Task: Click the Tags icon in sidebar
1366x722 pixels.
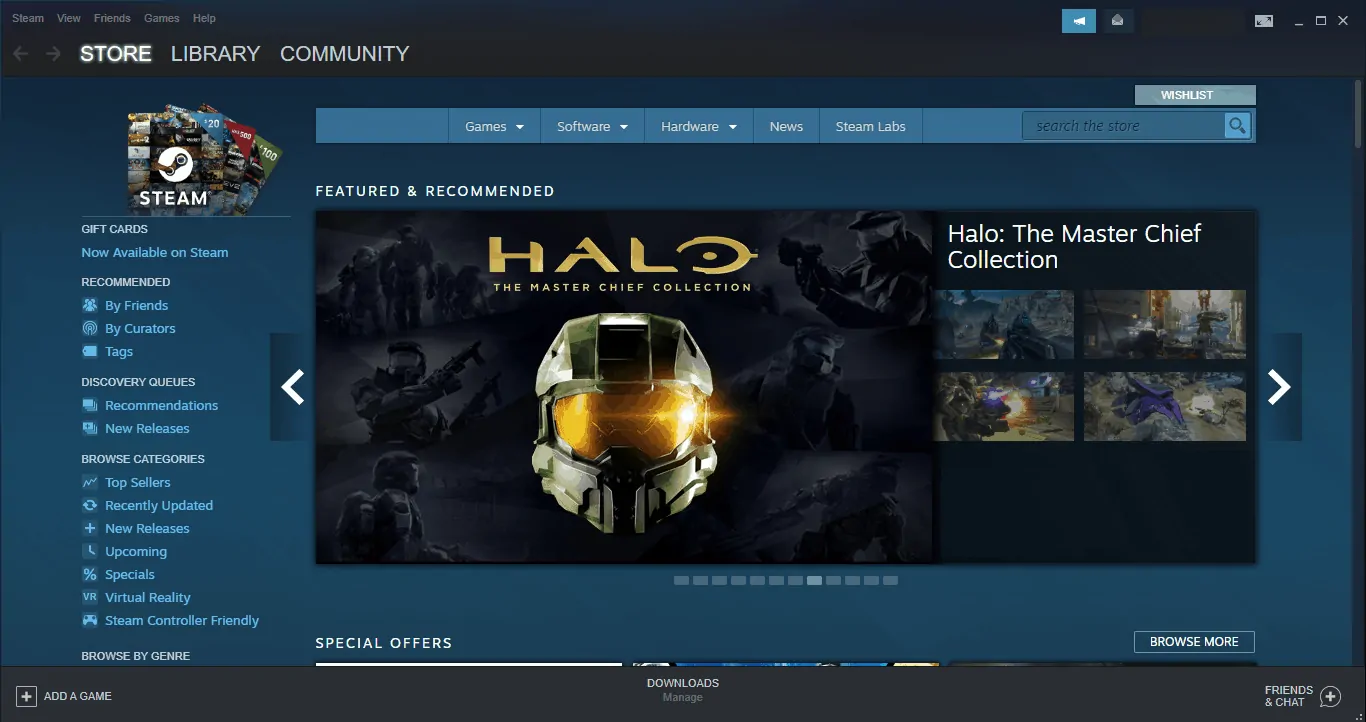Action: point(90,351)
